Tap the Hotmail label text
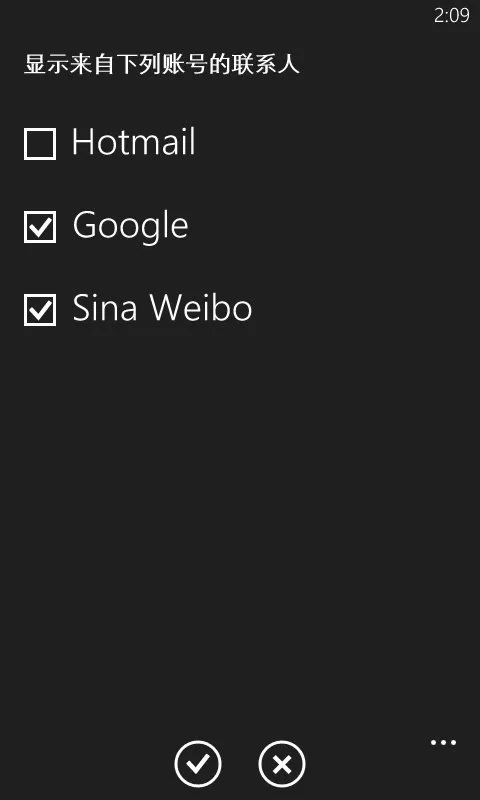 134,141
